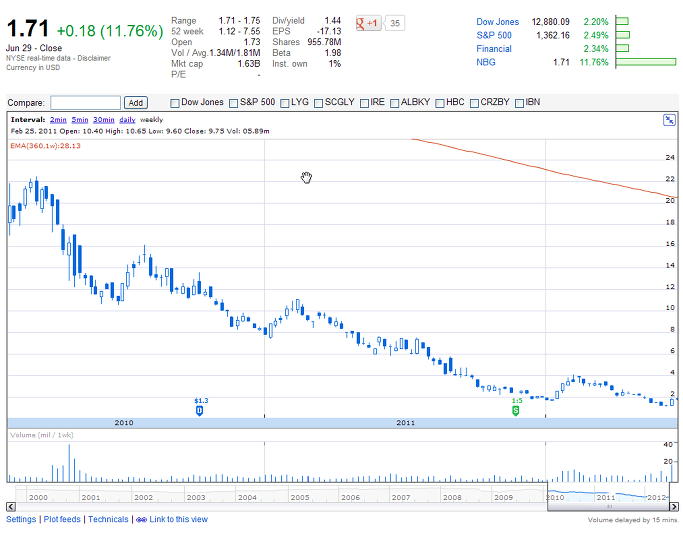Click the green split S marker
The width and height of the screenshot is (683, 533).
tap(516, 411)
